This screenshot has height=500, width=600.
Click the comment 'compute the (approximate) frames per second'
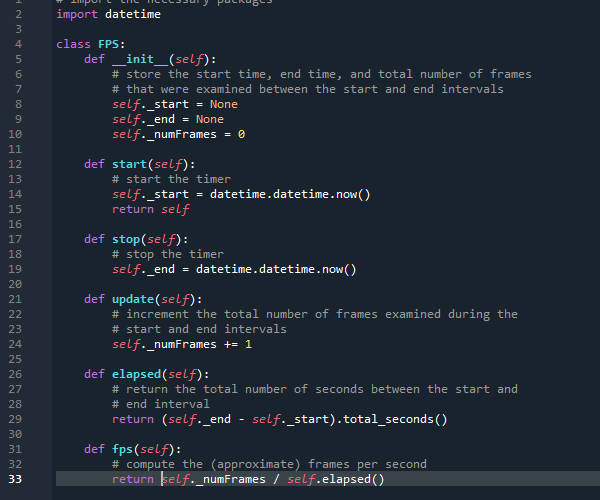(x=276, y=464)
